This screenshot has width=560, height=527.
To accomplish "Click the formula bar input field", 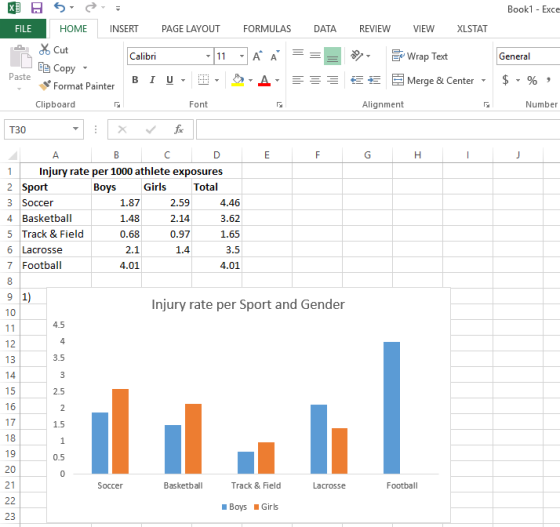I will coord(378,130).
